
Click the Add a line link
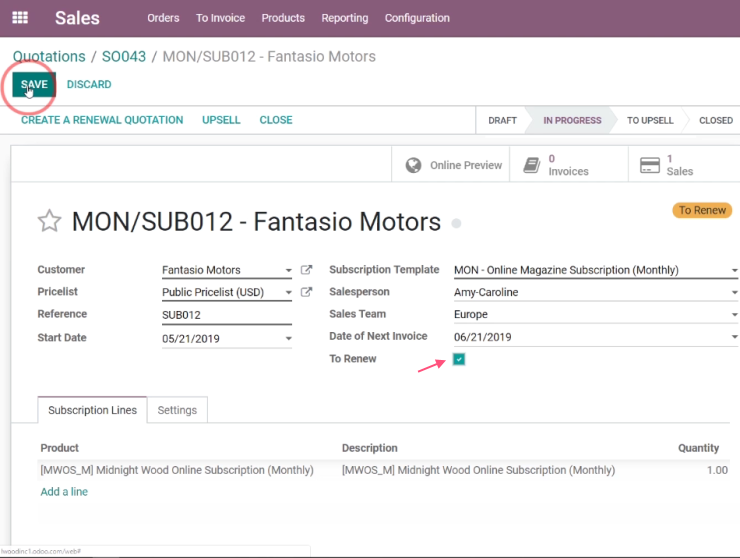[64, 492]
